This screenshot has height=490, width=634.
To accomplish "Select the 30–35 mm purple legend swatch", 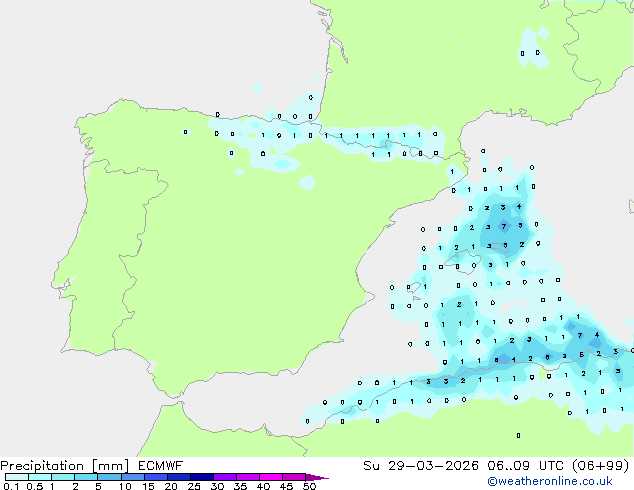I will (224, 477).
